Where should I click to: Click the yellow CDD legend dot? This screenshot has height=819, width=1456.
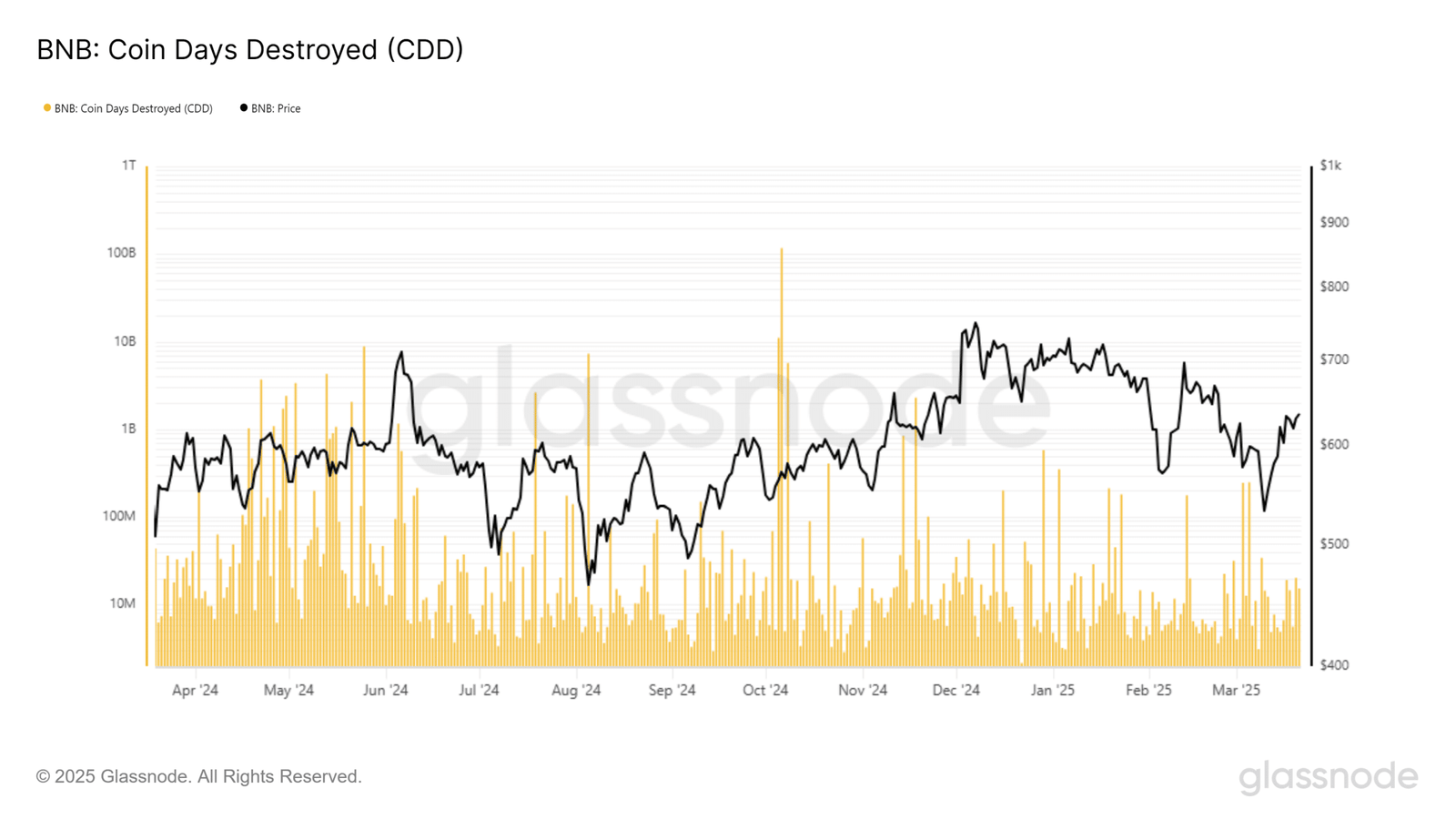click(47, 108)
